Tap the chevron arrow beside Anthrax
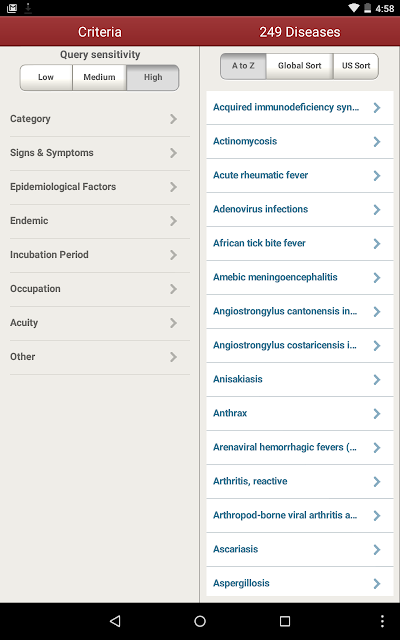Image resolution: width=400 pixels, height=640 pixels. (x=377, y=413)
